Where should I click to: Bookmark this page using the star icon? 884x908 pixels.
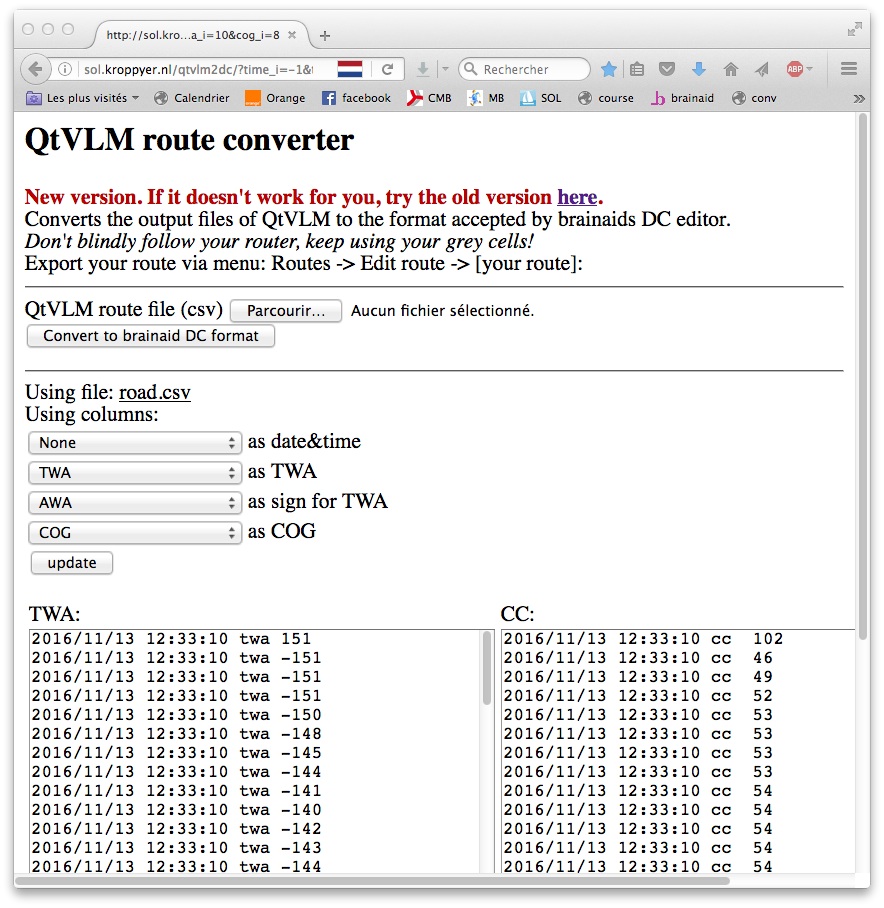pos(609,69)
